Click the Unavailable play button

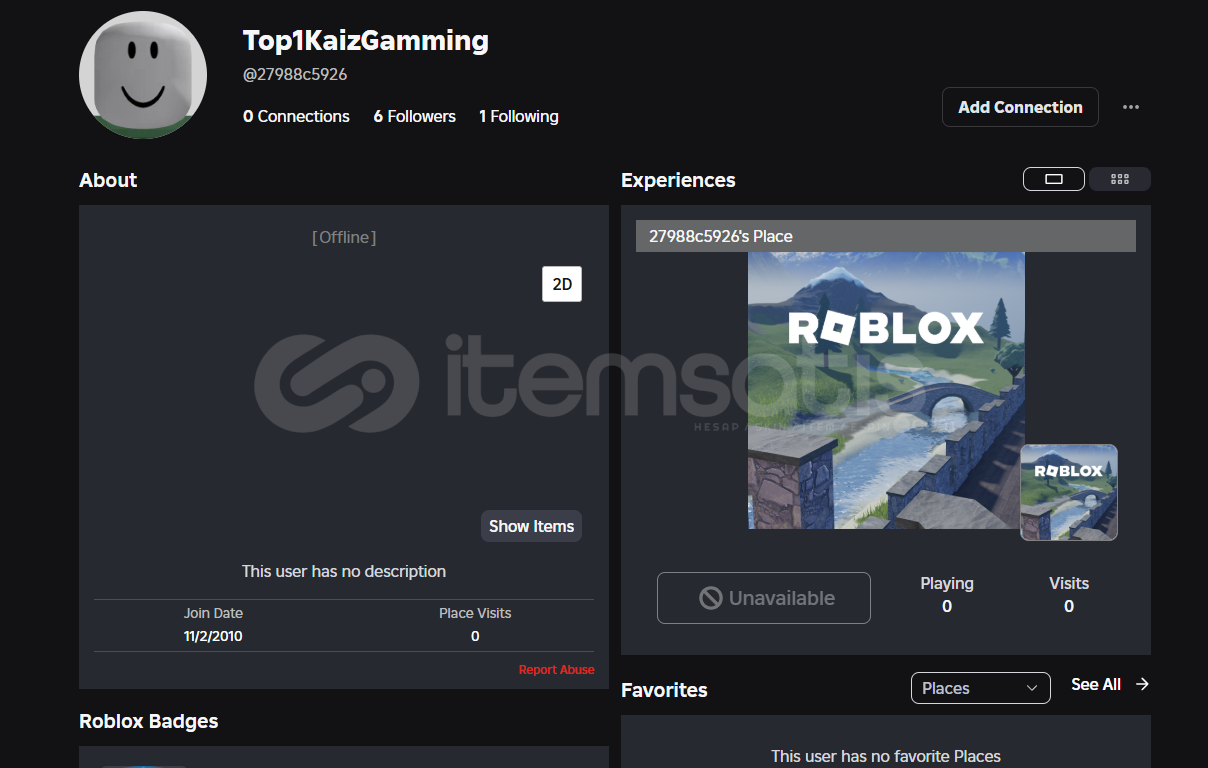[x=764, y=598]
